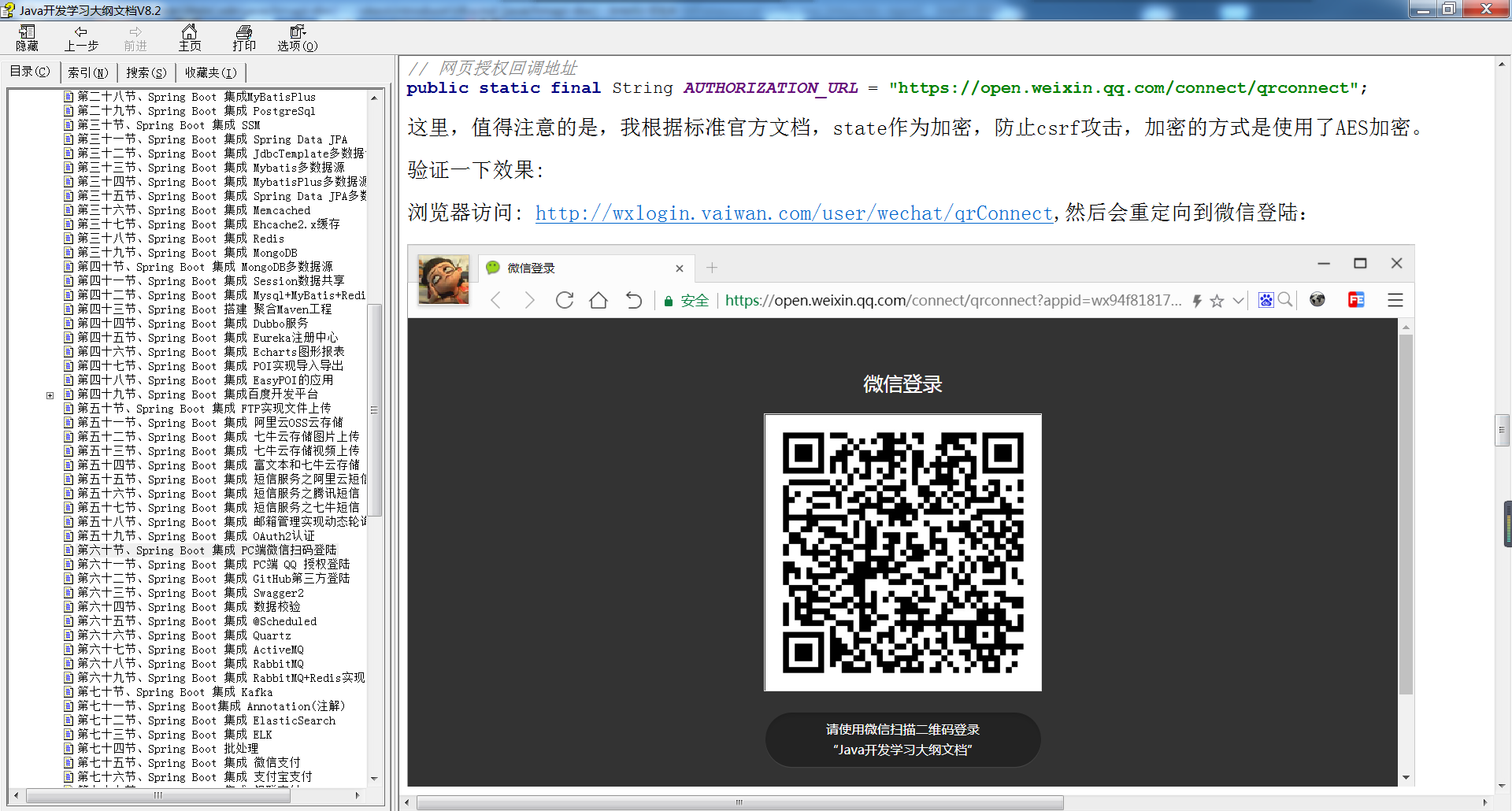This screenshot has width=1512, height=811.
Task: Click the scroll-down arrow of the tree pane
Action: (374, 778)
